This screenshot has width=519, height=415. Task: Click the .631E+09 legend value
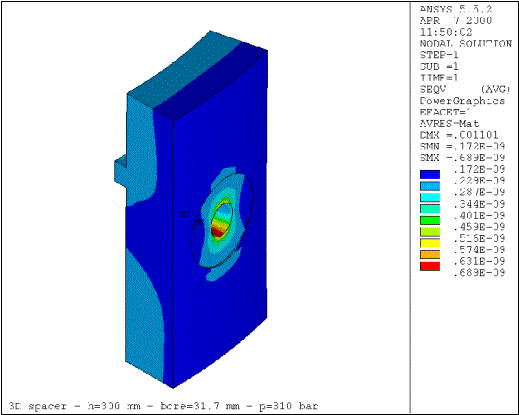(479, 261)
